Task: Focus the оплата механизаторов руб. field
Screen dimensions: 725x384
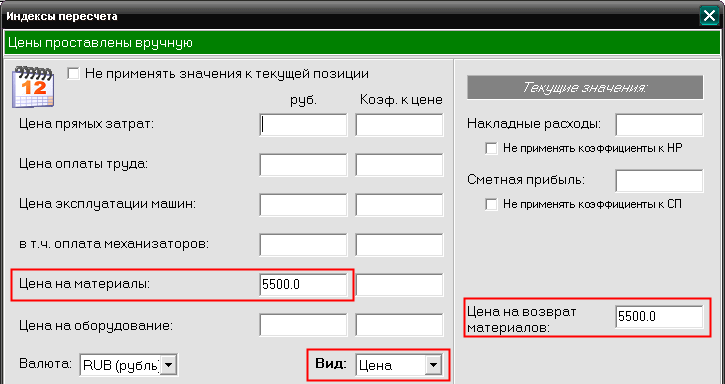Action: [x=303, y=244]
